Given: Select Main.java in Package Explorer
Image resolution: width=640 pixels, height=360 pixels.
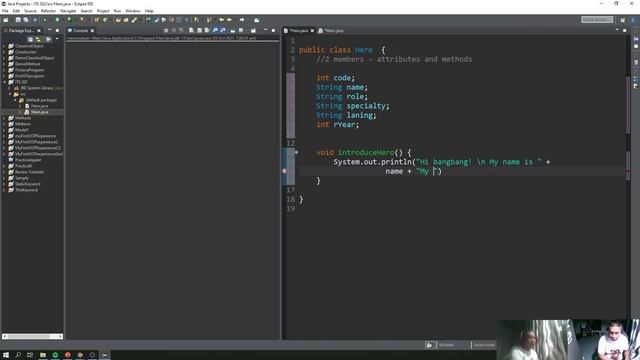Looking at the screenshot, I should pos(40,112).
